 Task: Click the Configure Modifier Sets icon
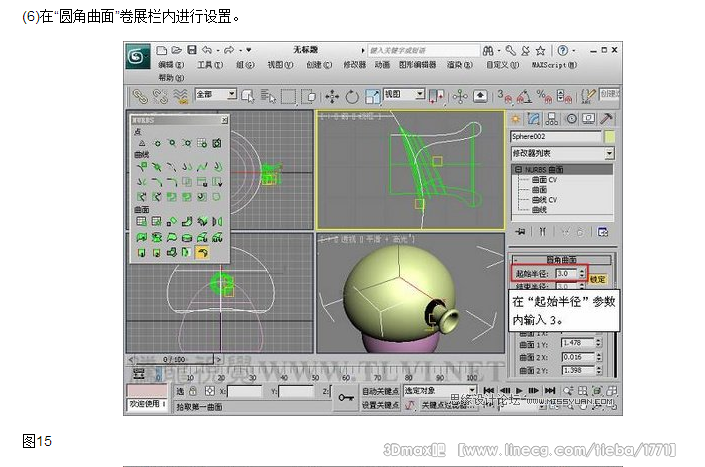[602, 232]
